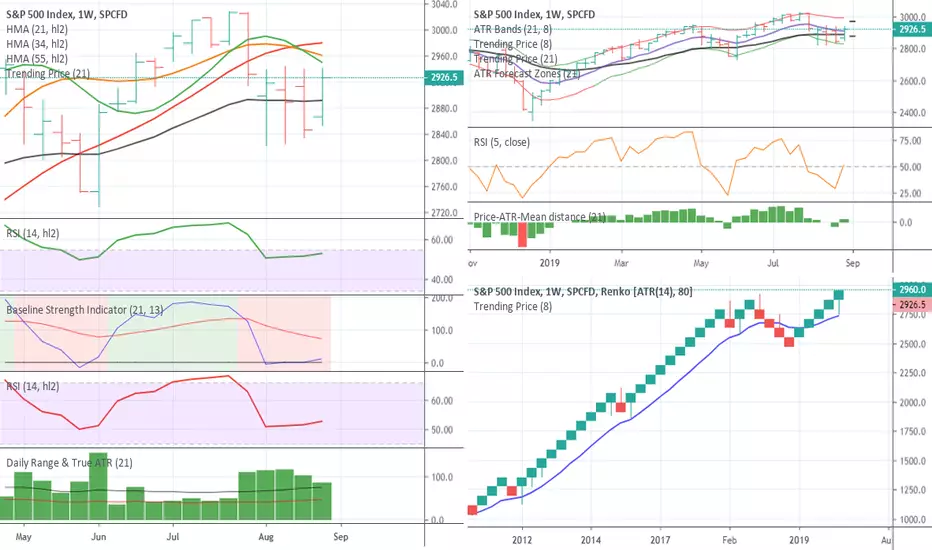Click the 75.00 level on the RSI (5) axis
The width and height of the screenshot is (932, 550).
click(911, 141)
